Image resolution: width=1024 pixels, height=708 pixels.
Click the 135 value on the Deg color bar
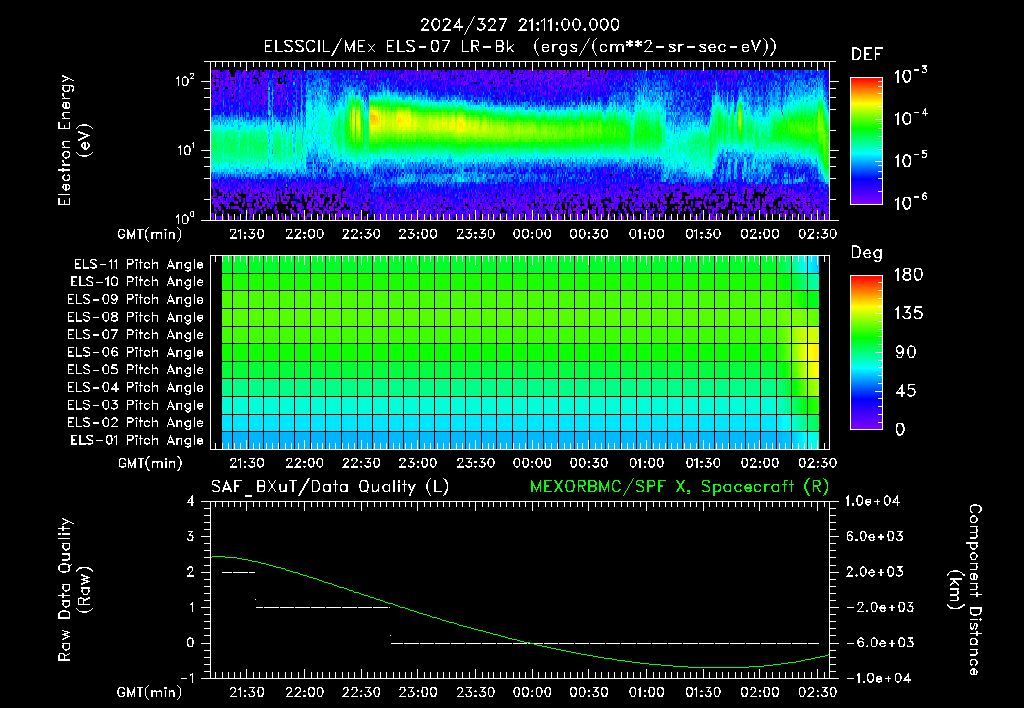click(908, 314)
